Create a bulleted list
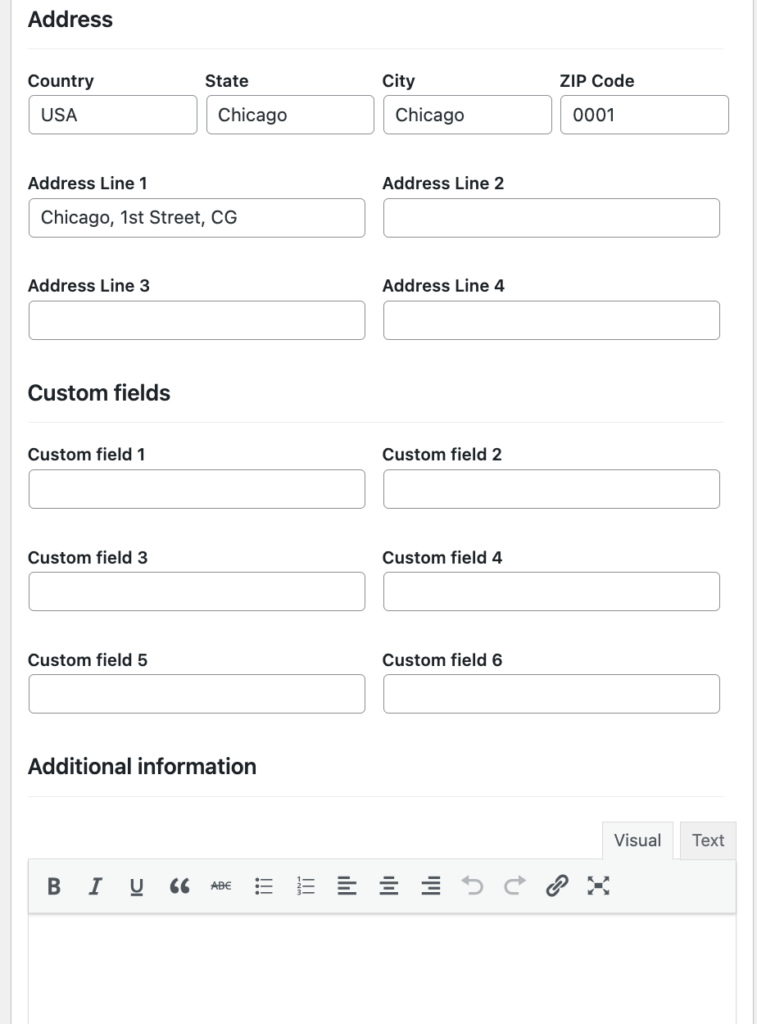The image size is (757, 1024). pyautogui.click(x=263, y=886)
